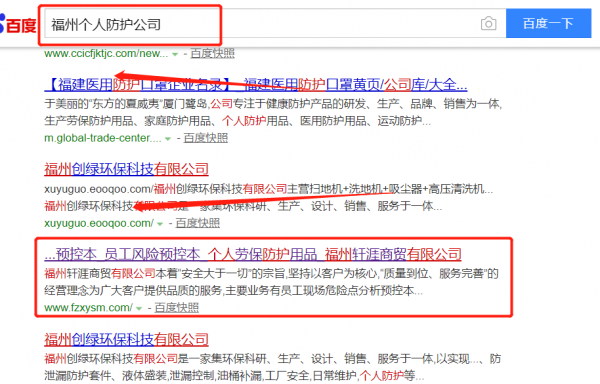
Task: Click the www.fzxysm.com green URL
Action: [88, 308]
